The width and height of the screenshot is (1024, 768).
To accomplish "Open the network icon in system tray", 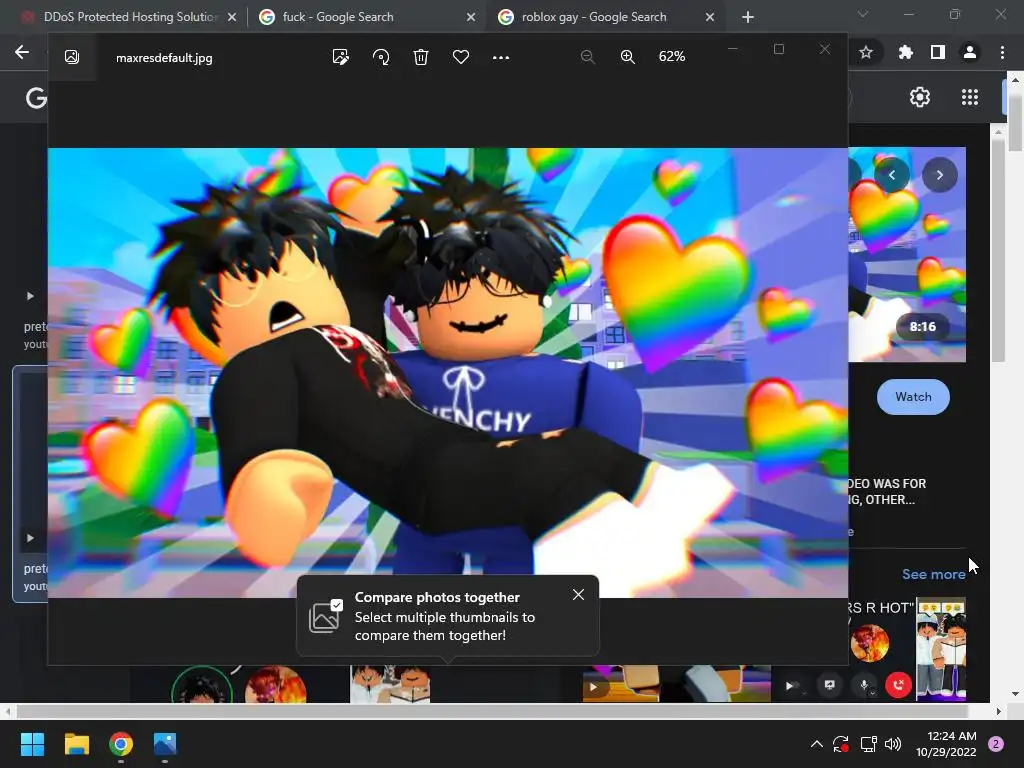I will coord(868,744).
